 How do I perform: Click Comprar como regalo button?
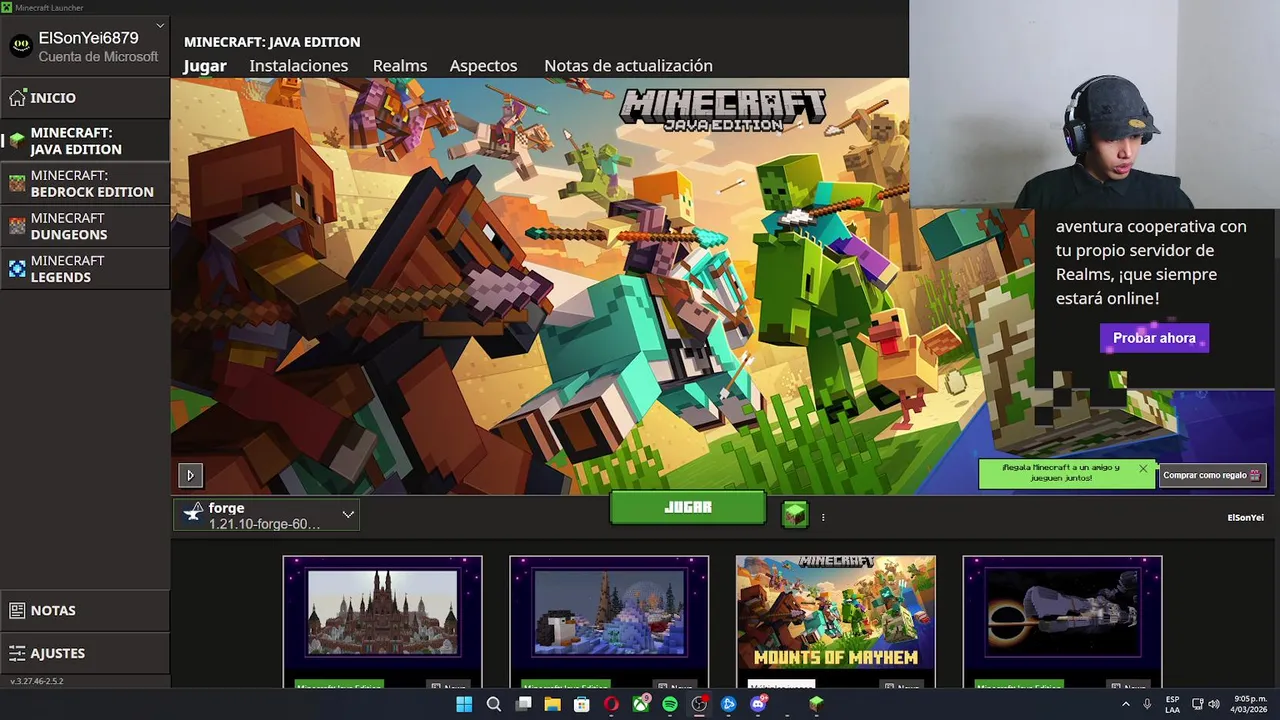1212,475
